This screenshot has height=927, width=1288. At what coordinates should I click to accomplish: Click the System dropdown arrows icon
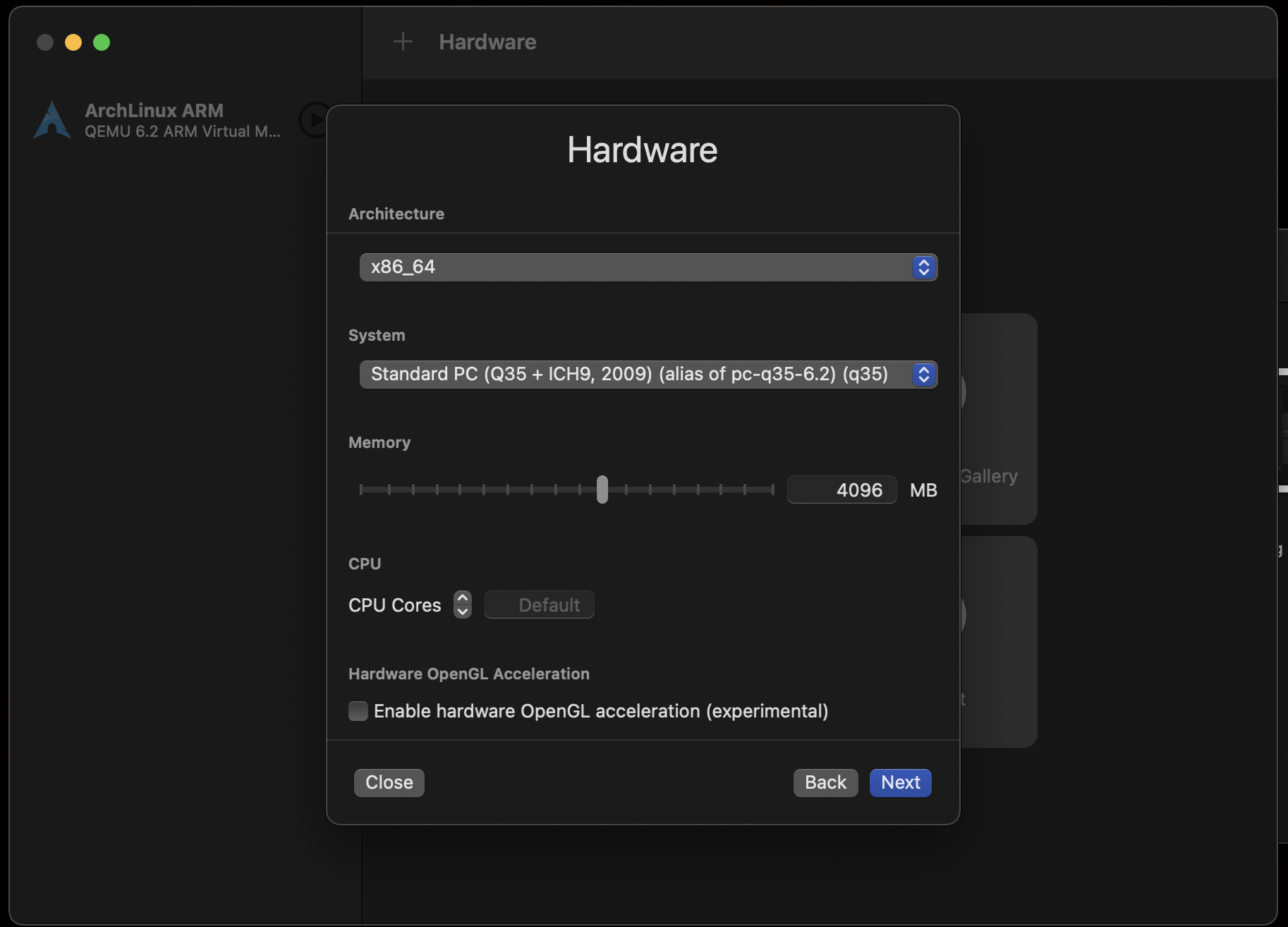(923, 375)
